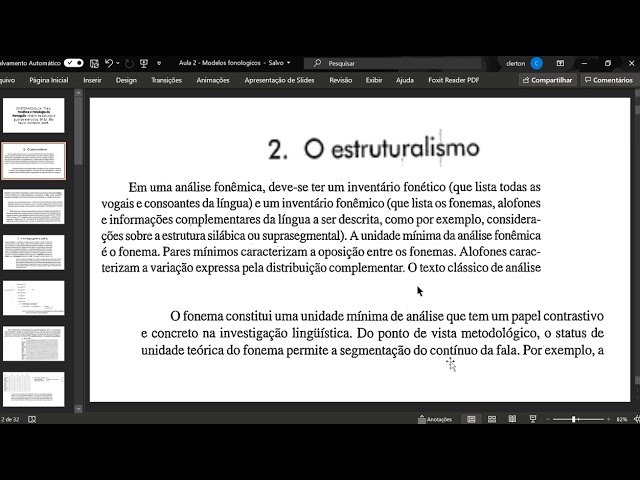
Task: Select slide 7 thumbnail
Action: [33, 390]
